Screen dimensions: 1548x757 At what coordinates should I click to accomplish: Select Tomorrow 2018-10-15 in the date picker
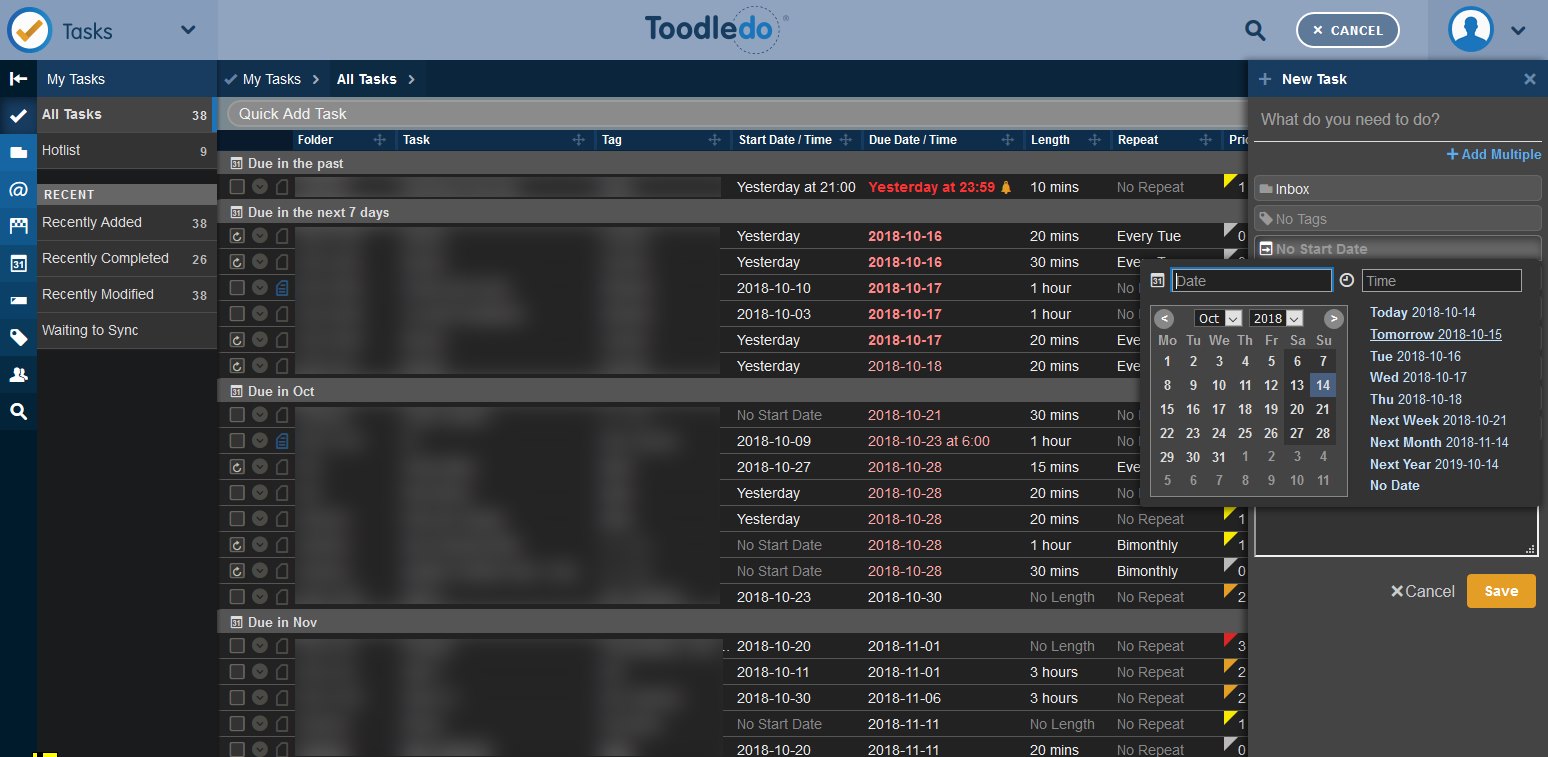coord(1435,334)
